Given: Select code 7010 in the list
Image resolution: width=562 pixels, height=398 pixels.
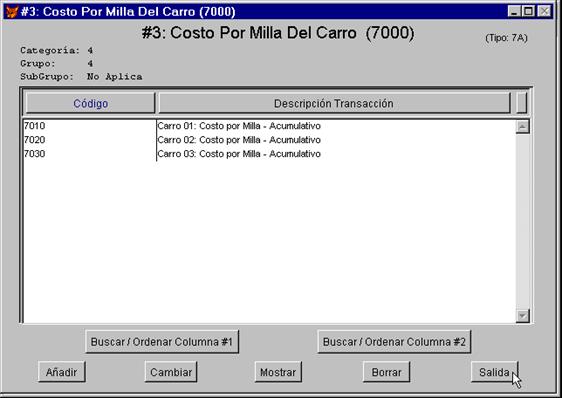Looking at the screenshot, I should tap(34, 126).
